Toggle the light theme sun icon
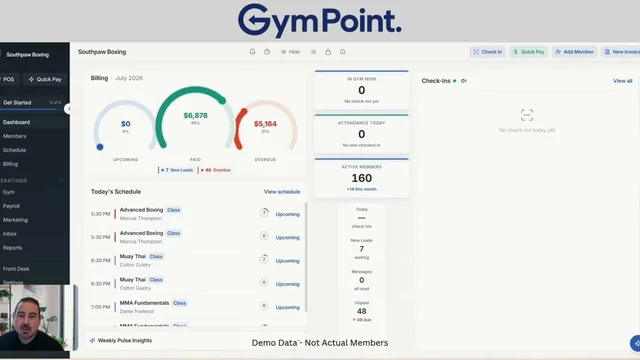The width and height of the screenshot is (640, 360). (313, 52)
